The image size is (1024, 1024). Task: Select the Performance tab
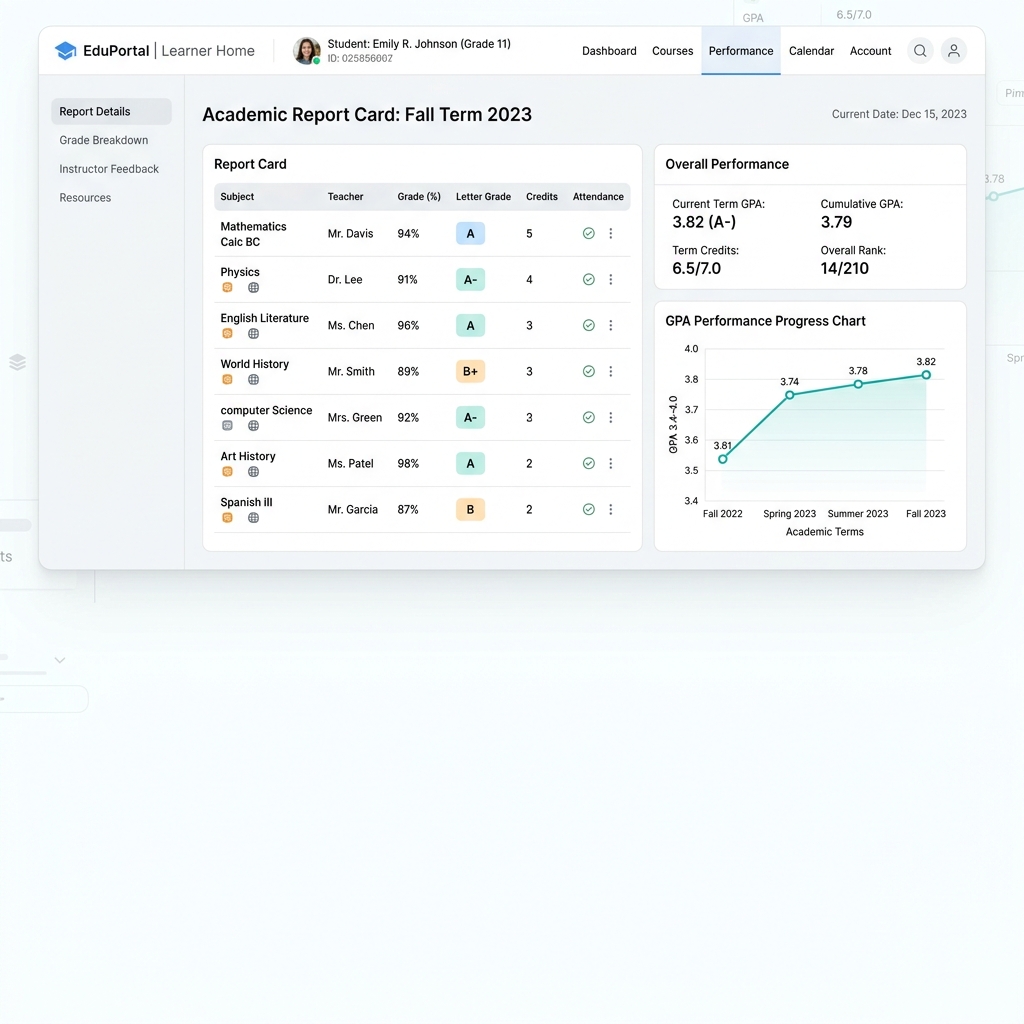click(x=741, y=51)
